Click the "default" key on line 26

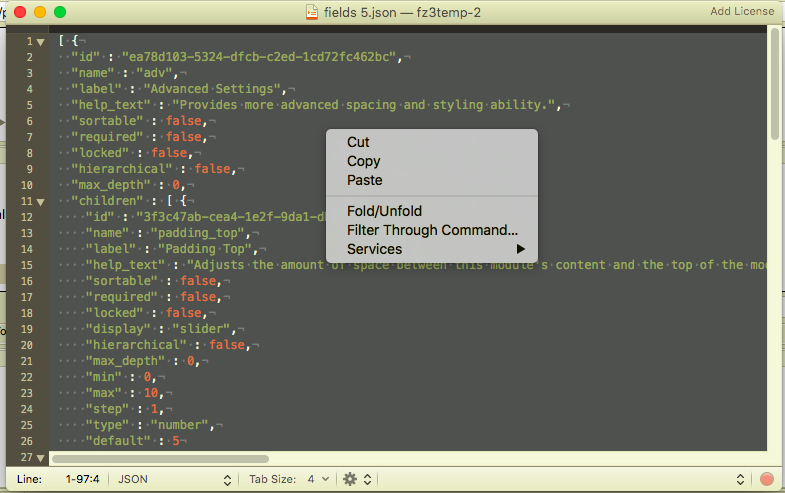point(118,441)
